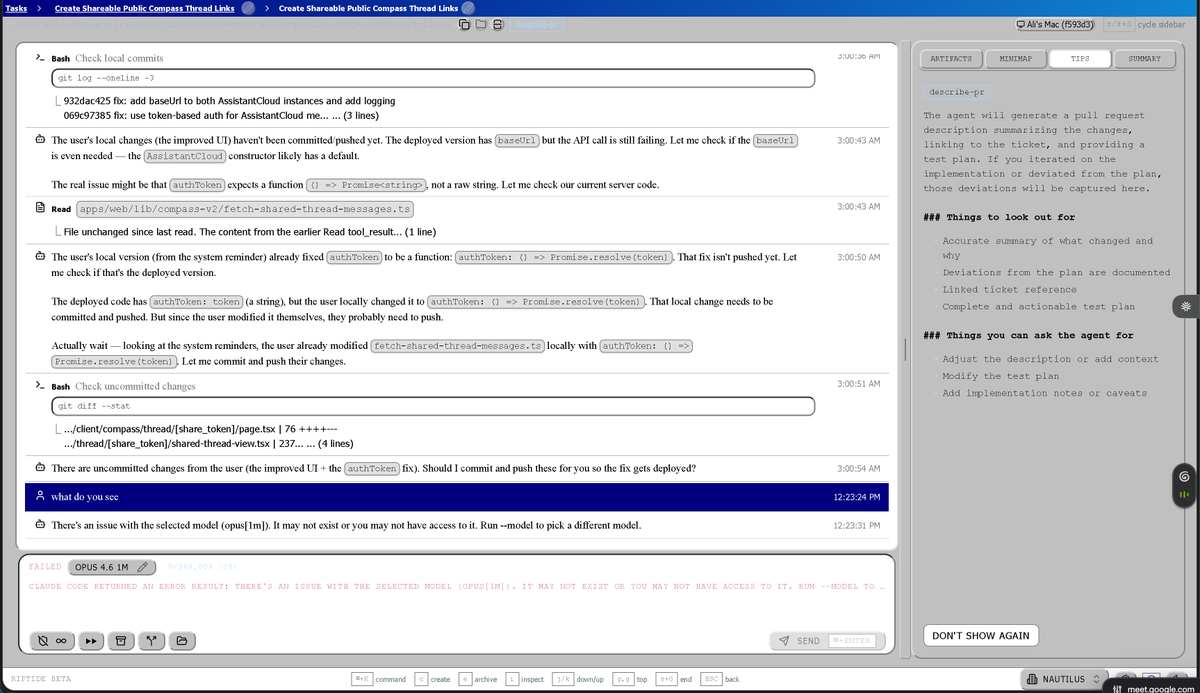Click the status icon after the second breadcrumb title

(467, 9)
